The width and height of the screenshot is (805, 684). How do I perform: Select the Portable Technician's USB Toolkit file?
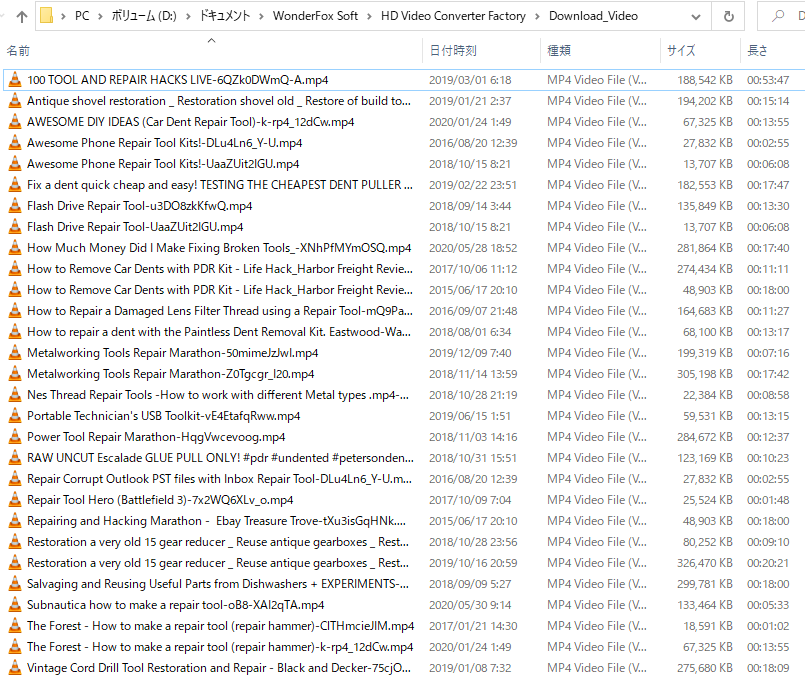coord(163,416)
